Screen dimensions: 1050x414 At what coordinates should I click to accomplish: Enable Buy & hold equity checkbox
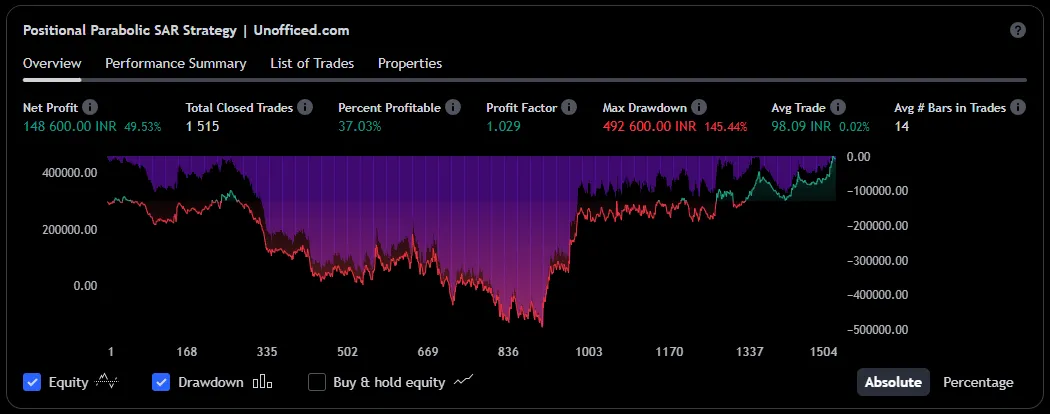point(317,382)
